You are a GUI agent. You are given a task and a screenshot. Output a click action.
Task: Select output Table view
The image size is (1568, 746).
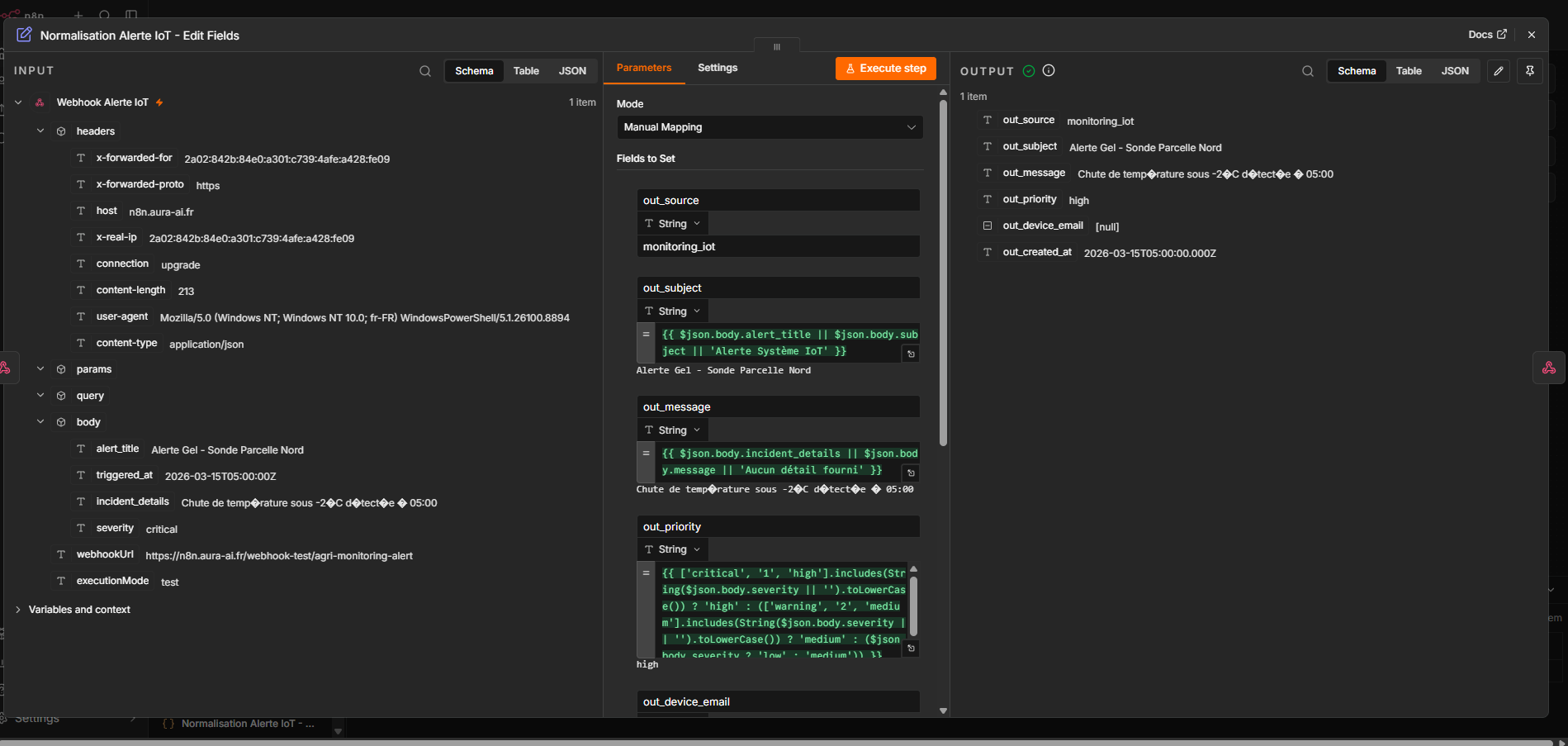1409,71
